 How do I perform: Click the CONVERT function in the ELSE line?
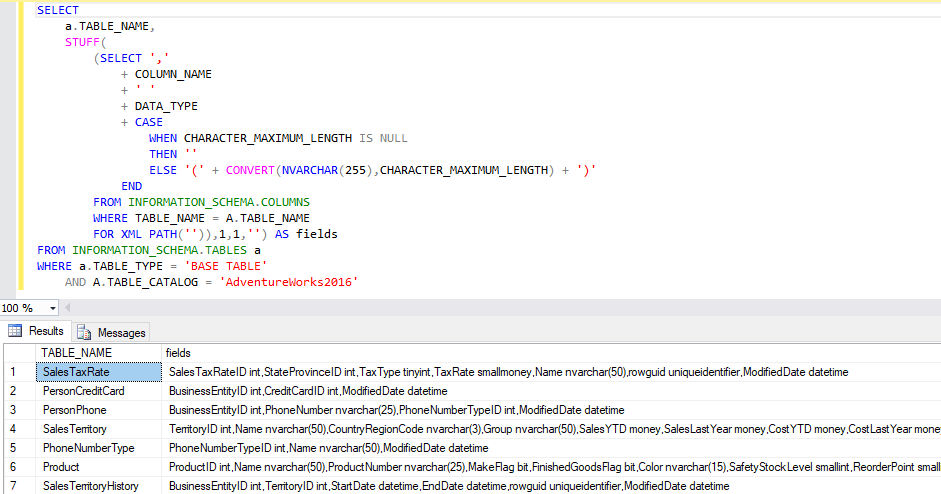click(x=250, y=170)
